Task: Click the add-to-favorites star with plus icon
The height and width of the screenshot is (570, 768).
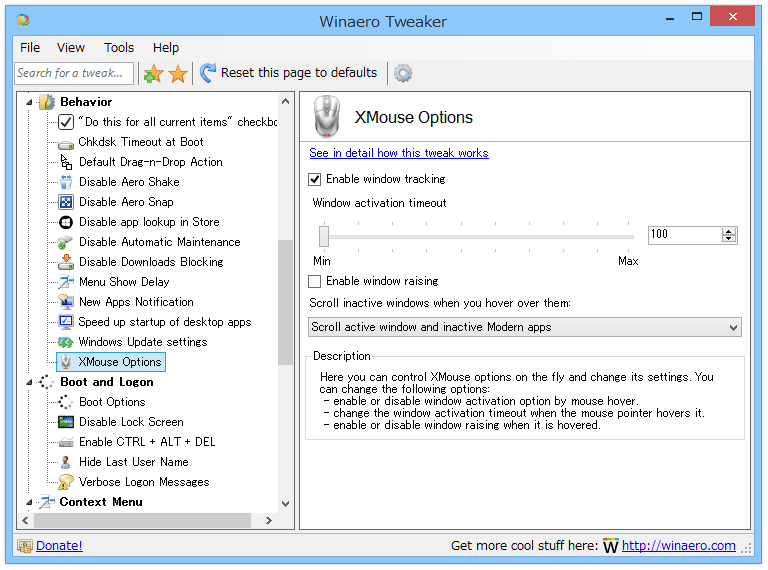Action: pos(153,74)
